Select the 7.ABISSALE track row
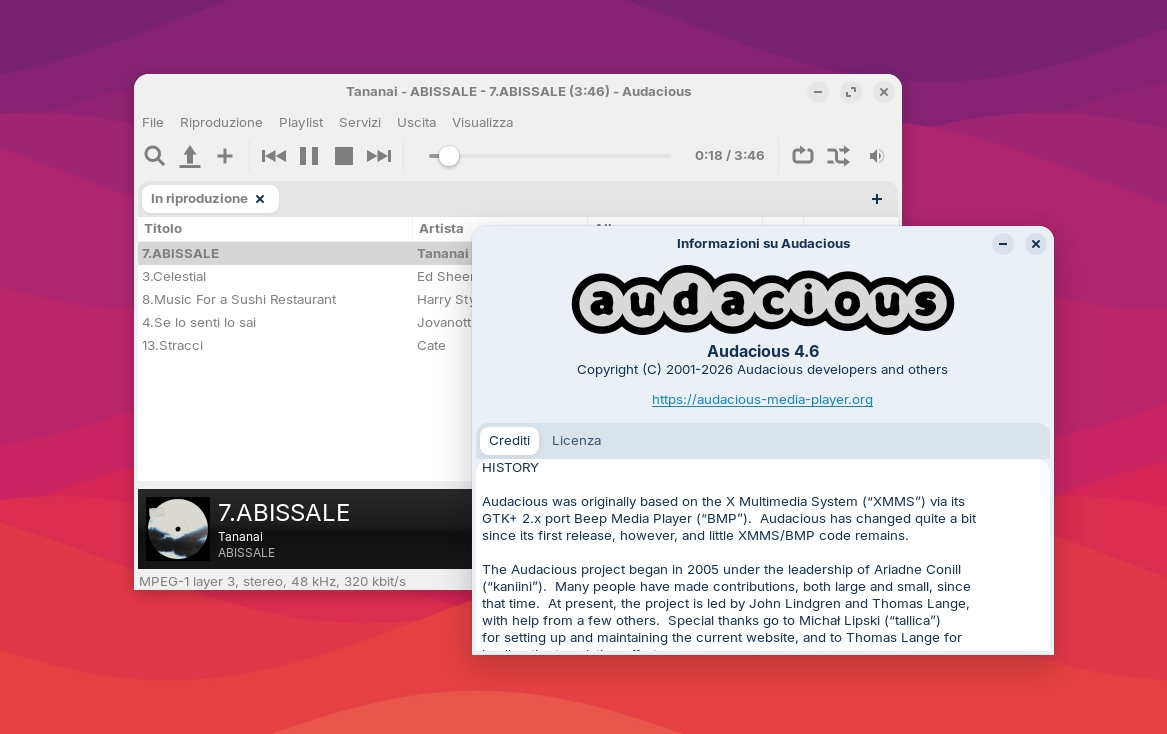Image resolution: width=1167 pixels, height=734 pixels. (305, 253)
